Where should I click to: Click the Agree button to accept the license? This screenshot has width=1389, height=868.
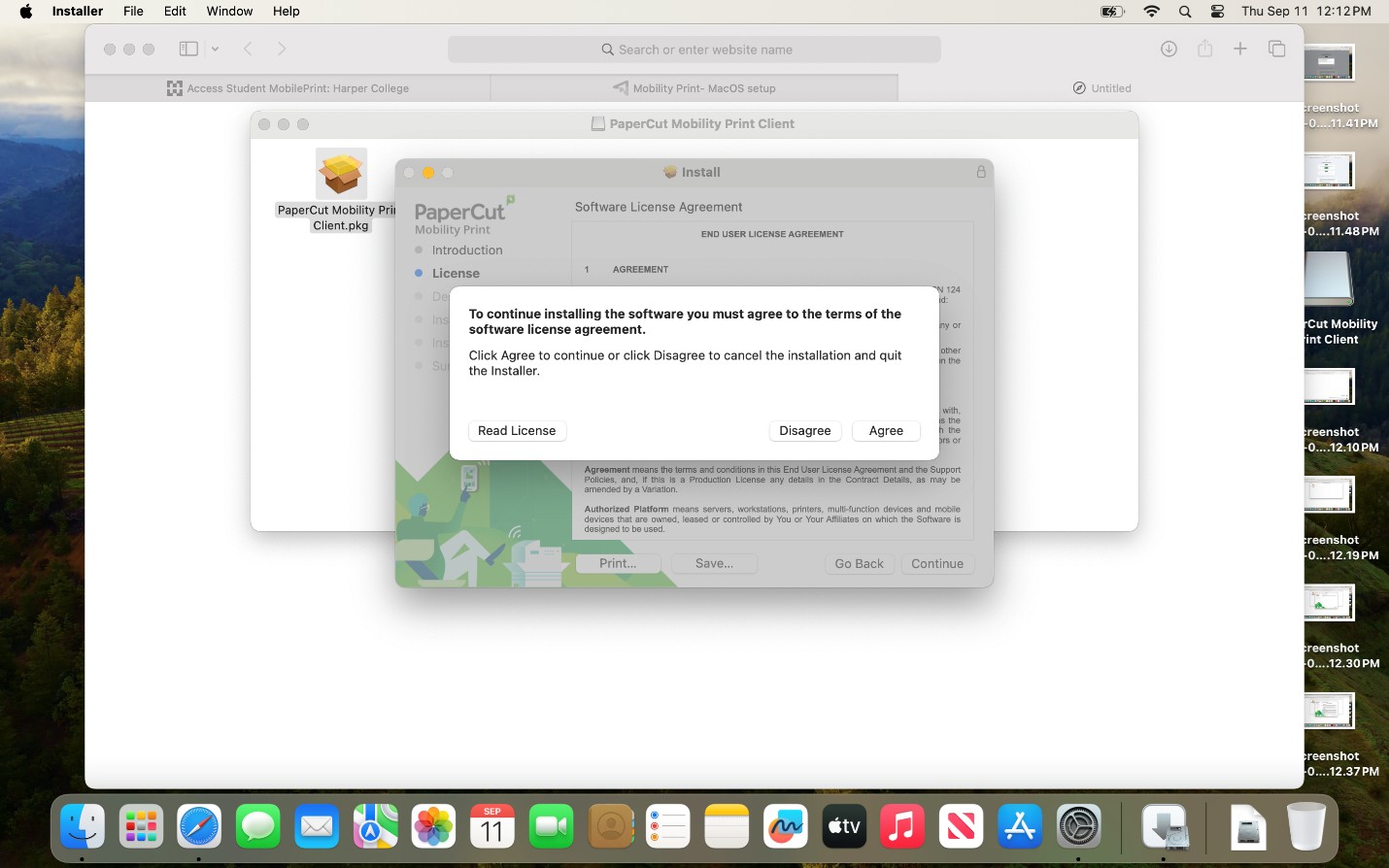[885, 430]
